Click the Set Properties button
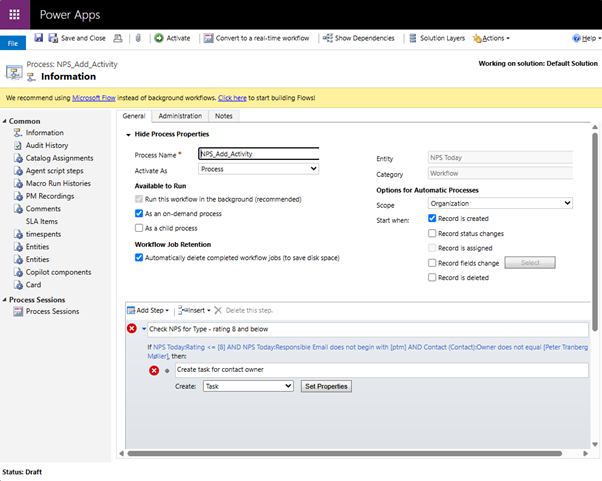Image resolution: width=602 pixels, height=481 pixels. (x=326, y=386)
